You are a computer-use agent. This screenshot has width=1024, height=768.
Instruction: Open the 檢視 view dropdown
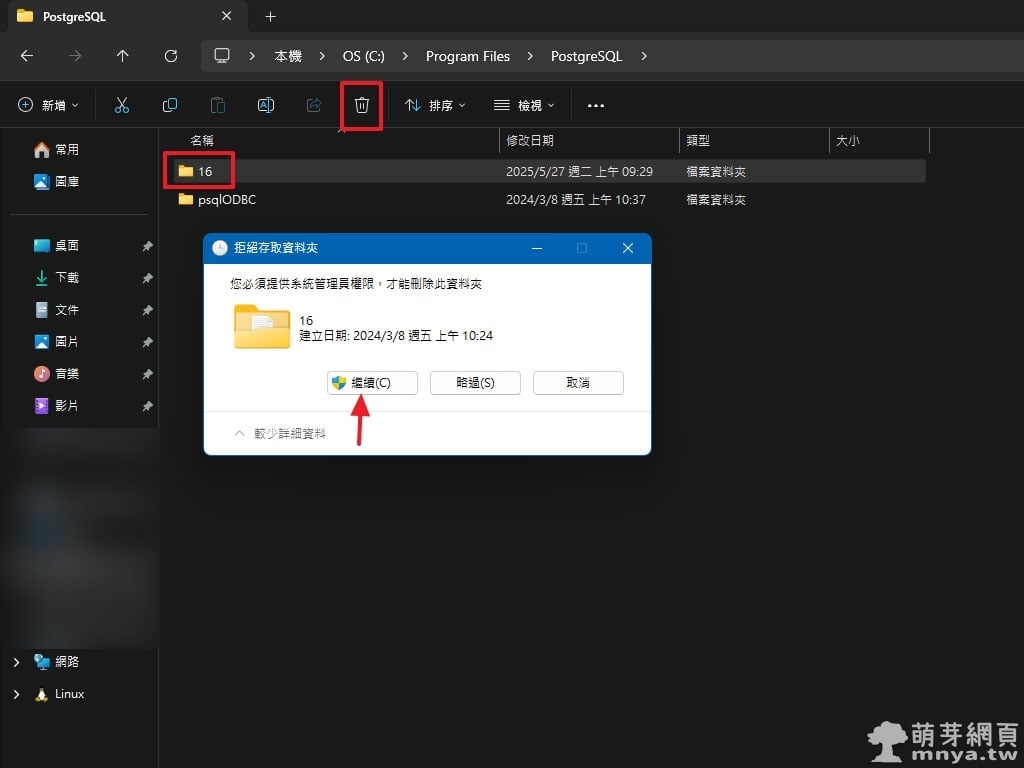[x=524, y=105]
